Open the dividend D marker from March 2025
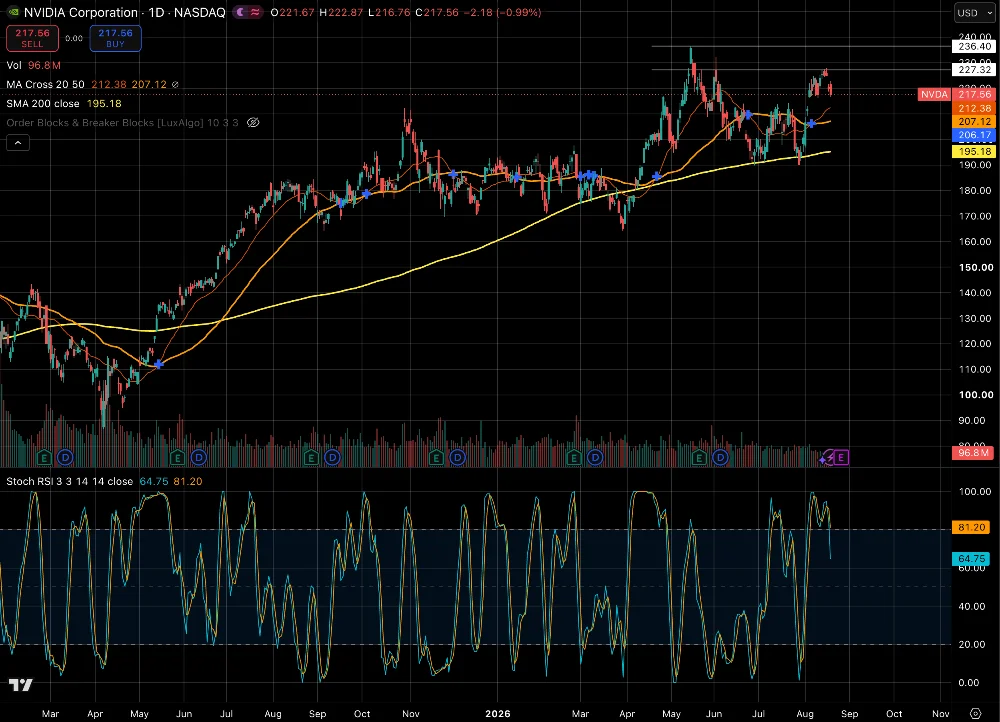 coord(65,457)
